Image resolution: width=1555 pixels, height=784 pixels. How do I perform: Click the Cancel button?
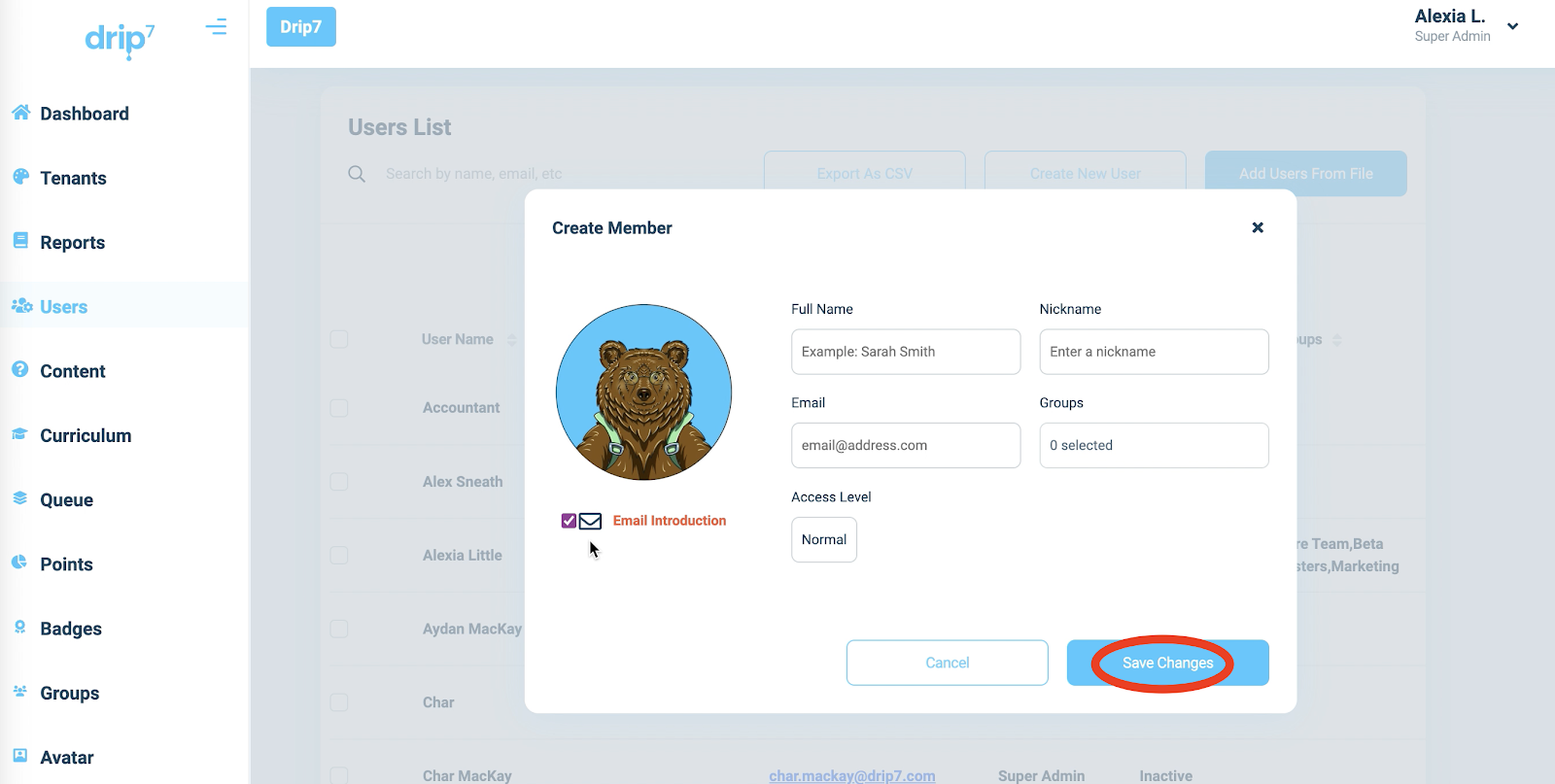[x=947, y=663]
